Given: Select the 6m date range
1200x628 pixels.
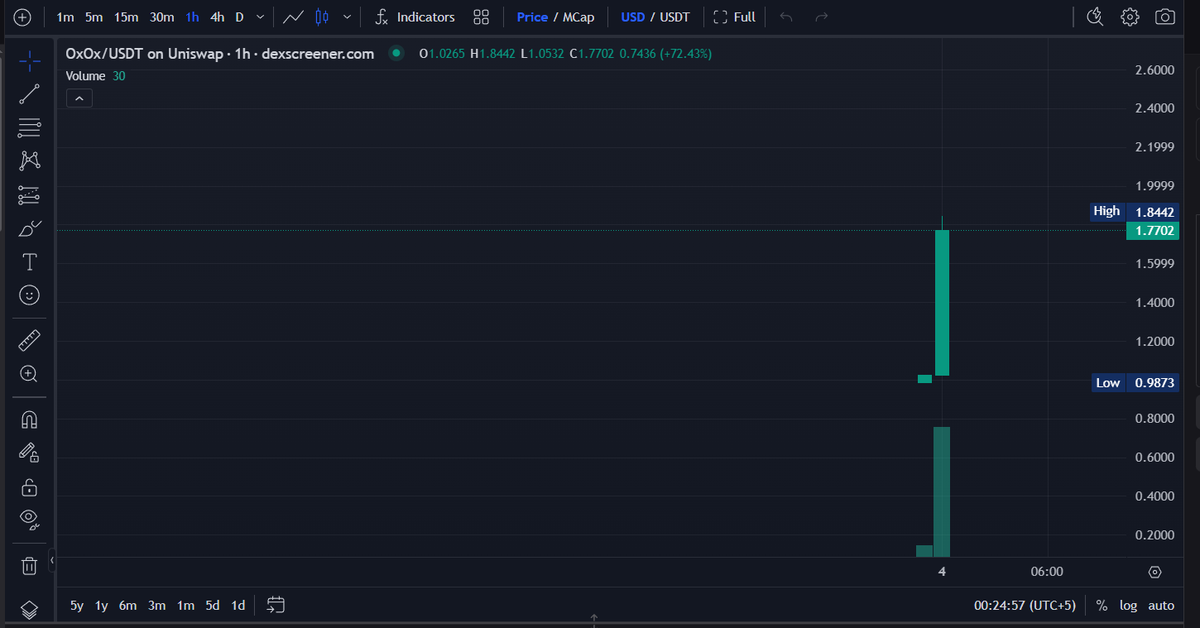Looking at the screenshot, I should (128, 605).
